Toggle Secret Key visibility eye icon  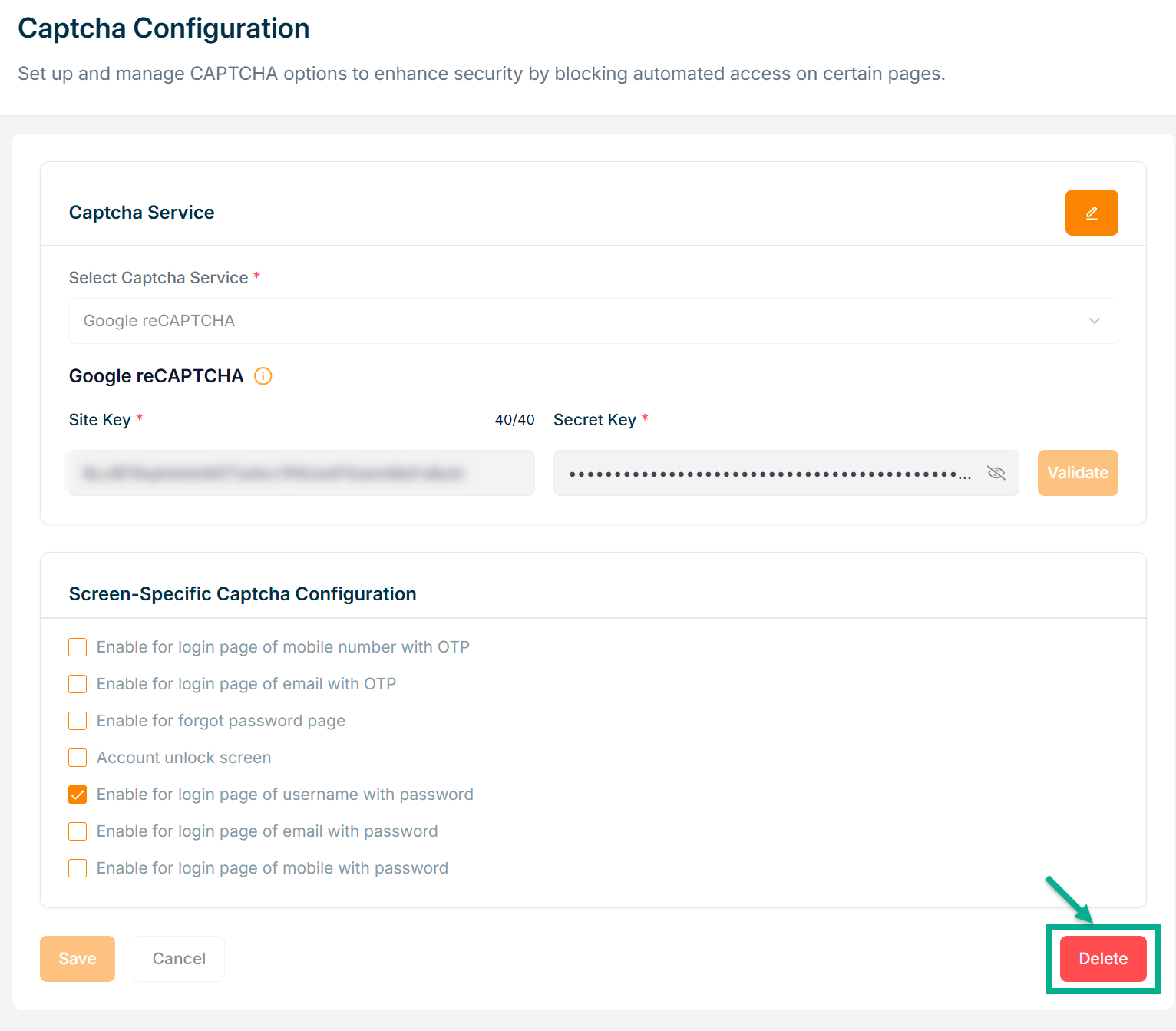(x=996, y=473)
